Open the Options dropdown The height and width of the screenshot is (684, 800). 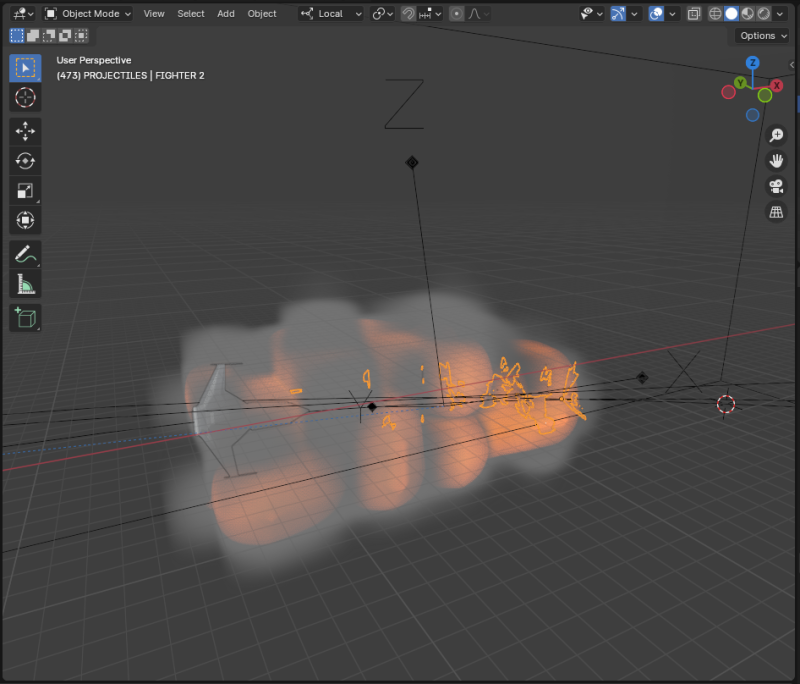763,36
